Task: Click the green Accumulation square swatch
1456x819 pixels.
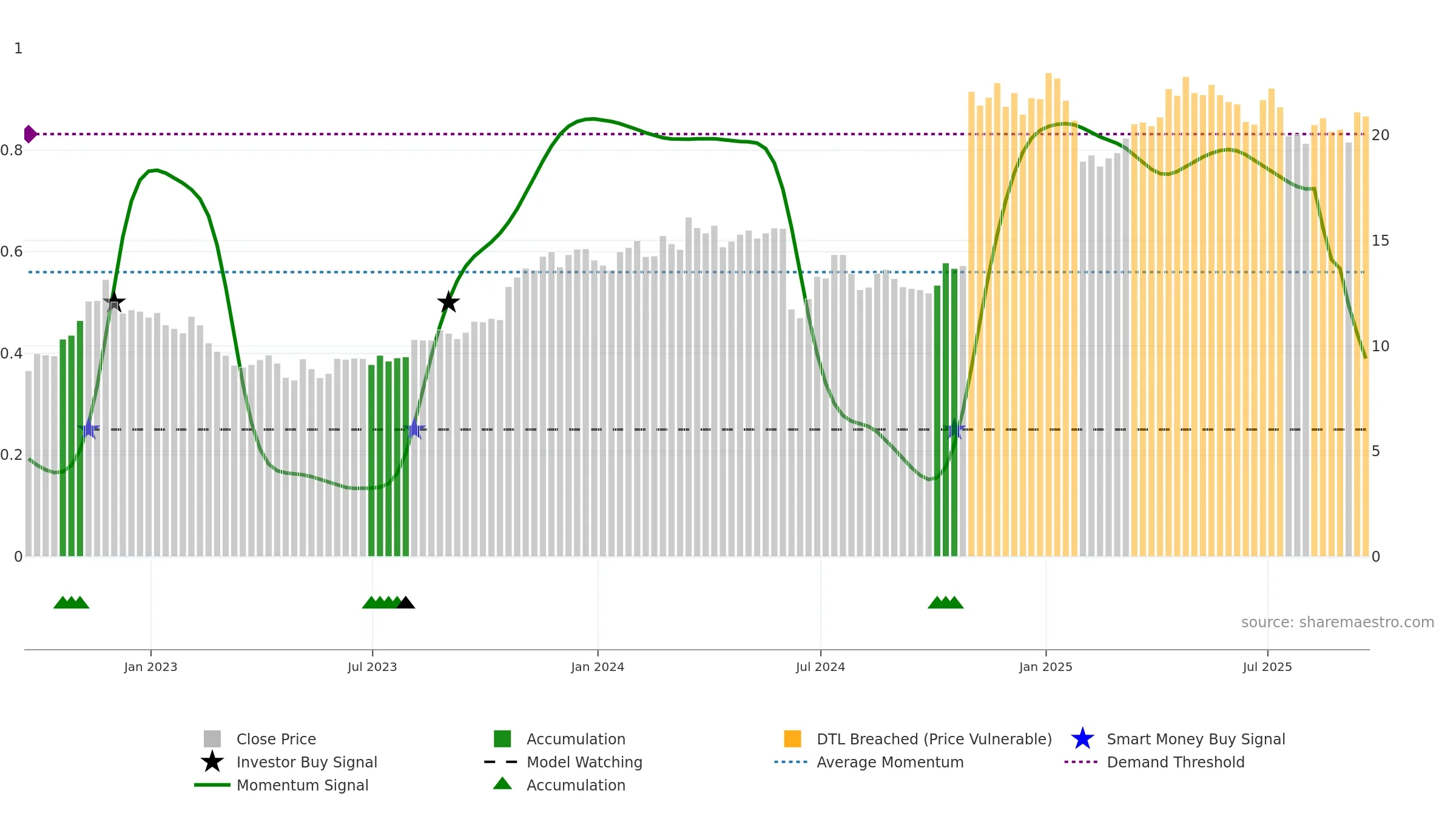Action: coord(502,738)
